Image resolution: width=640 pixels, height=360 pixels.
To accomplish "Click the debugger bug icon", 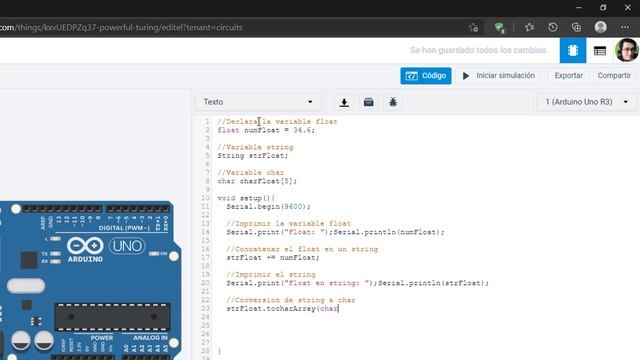I will 393,102.
